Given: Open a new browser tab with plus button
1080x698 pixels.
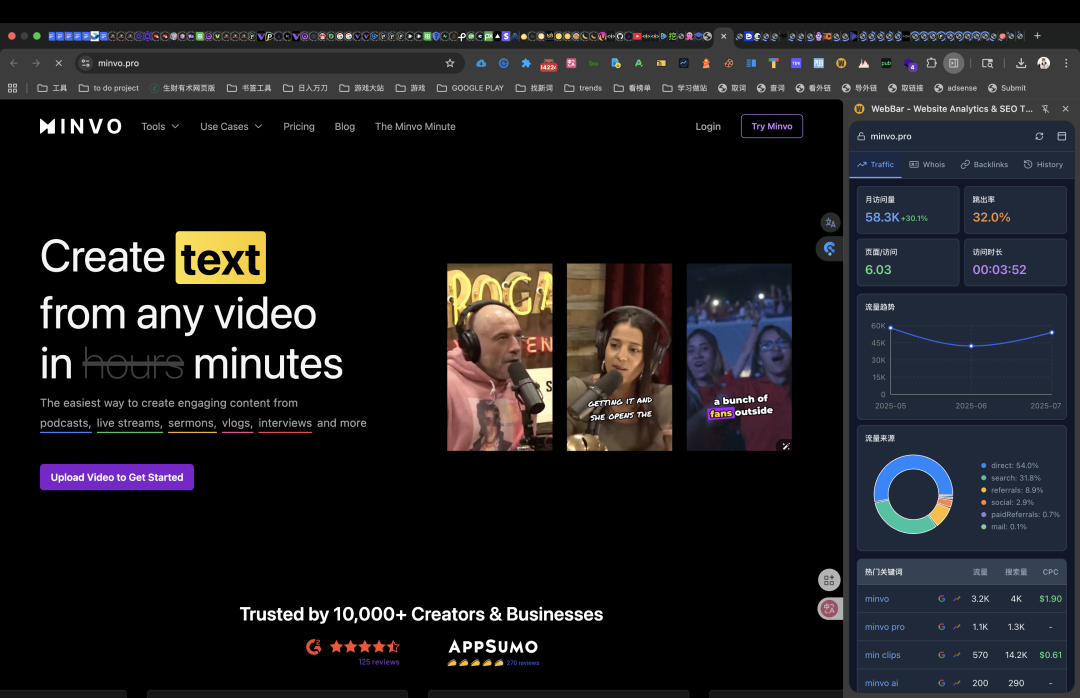Looking at the screenshot, I should pos(1037,36).
